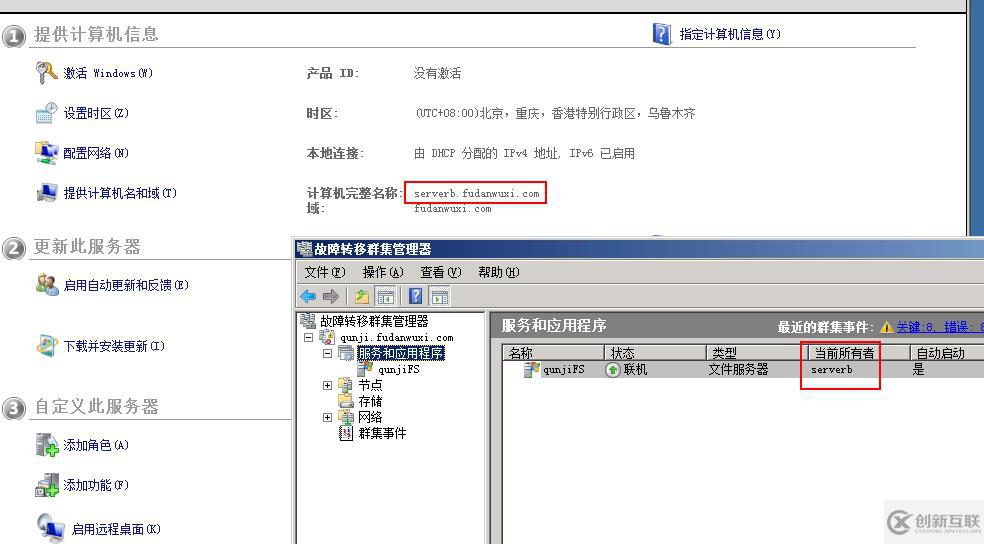Click the computer name and domain icon
984x544 pixels.
coord(46,193)
